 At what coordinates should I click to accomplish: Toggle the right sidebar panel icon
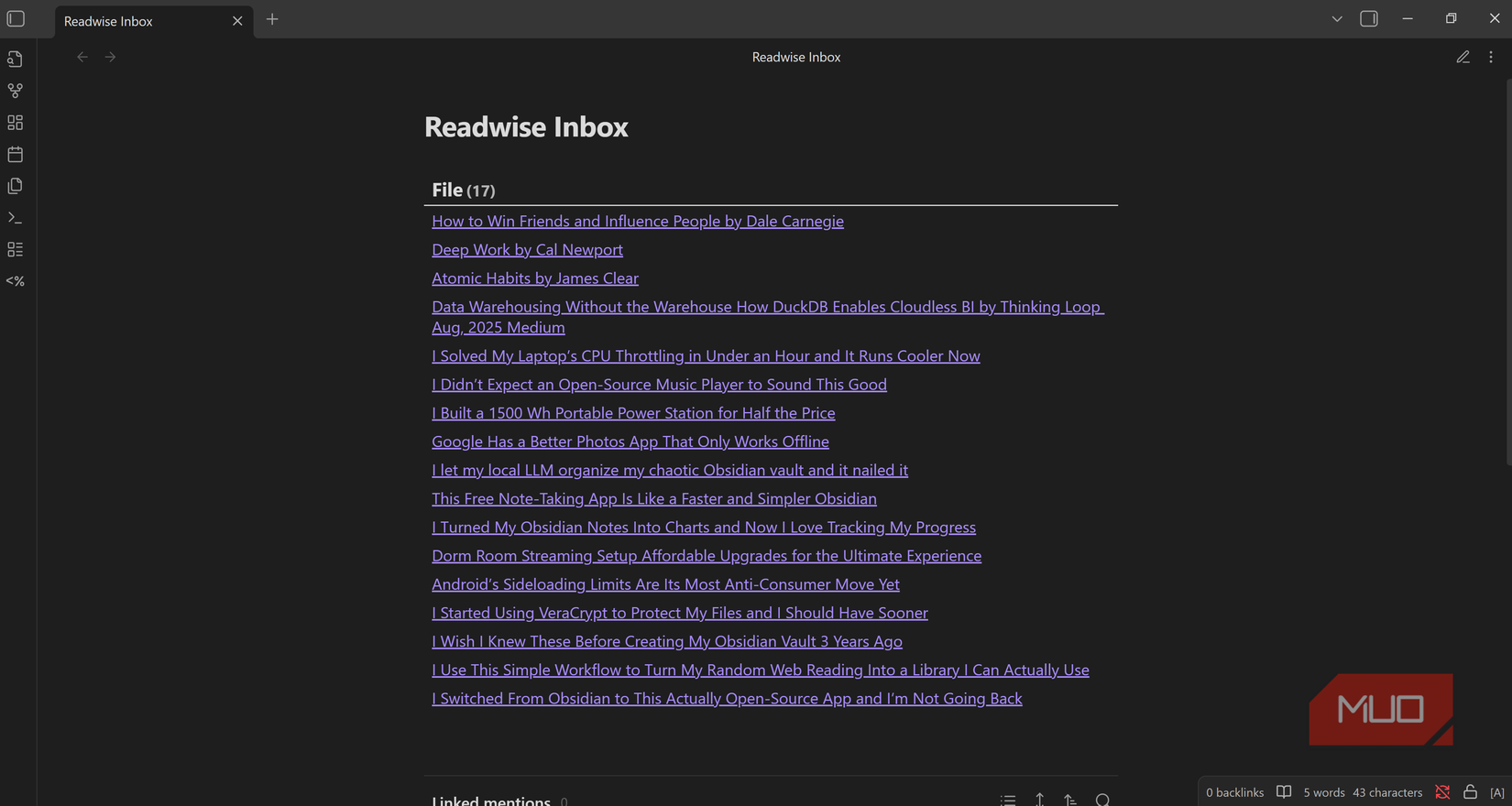coord(1369,19)
